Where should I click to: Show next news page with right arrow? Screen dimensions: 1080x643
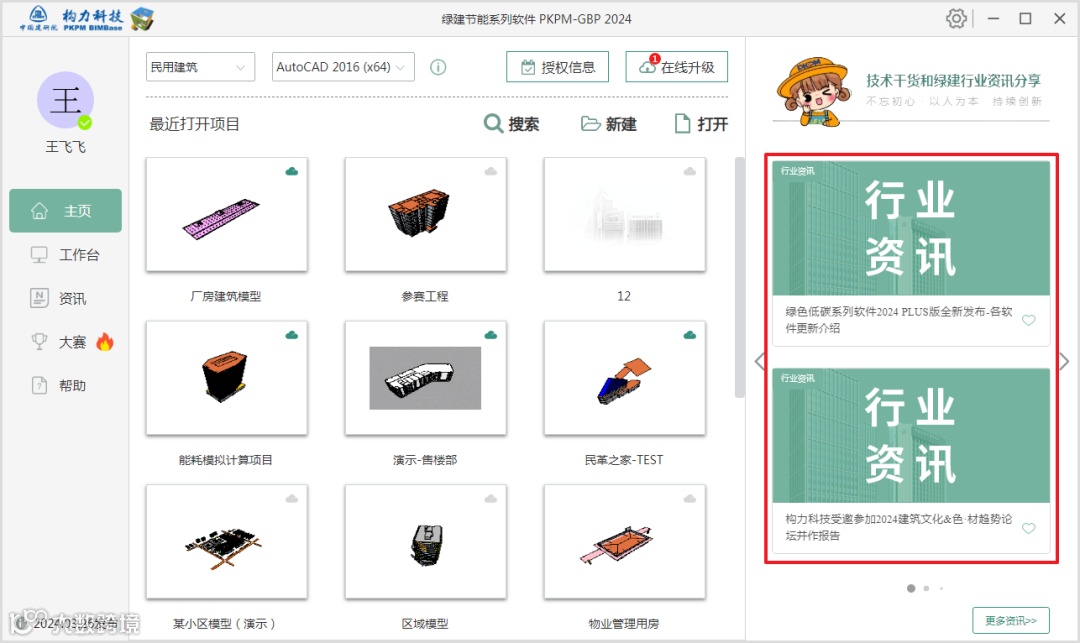[1065, 361]
